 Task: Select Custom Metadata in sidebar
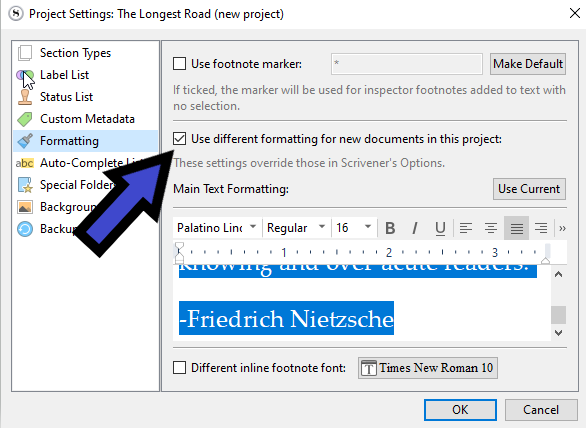pos(87,119)
